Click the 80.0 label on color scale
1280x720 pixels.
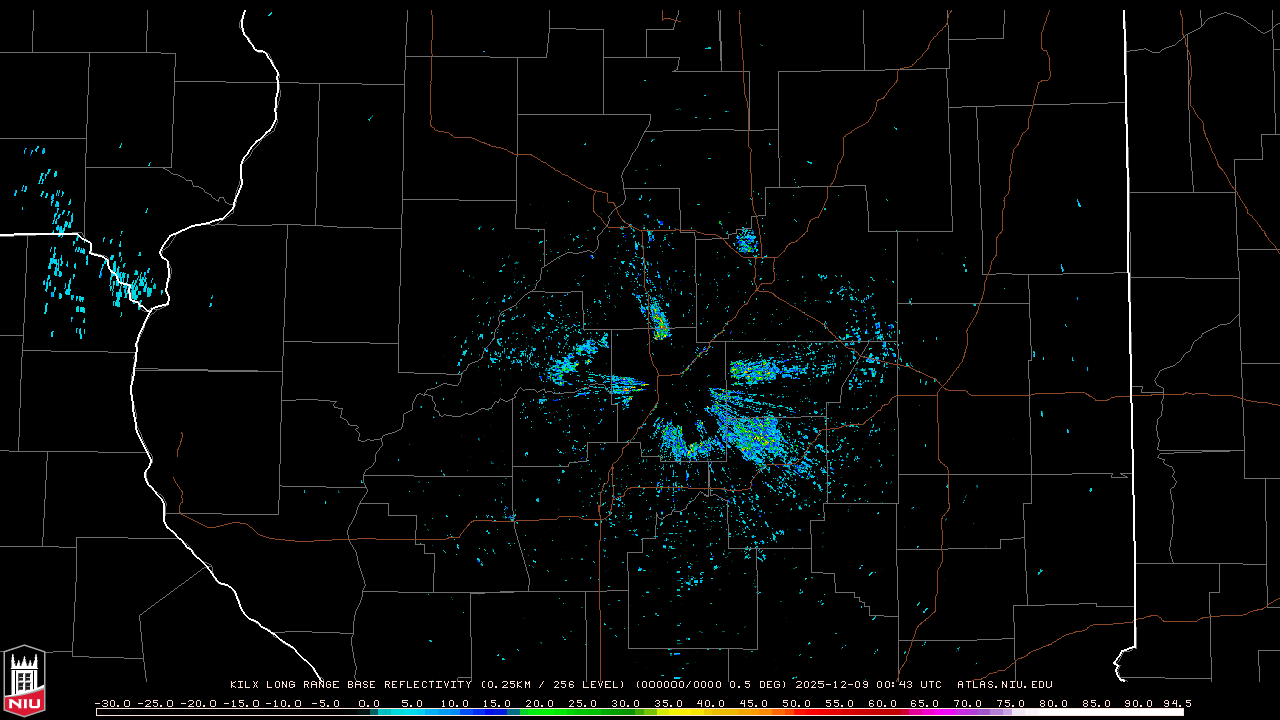coord(1054,703)
